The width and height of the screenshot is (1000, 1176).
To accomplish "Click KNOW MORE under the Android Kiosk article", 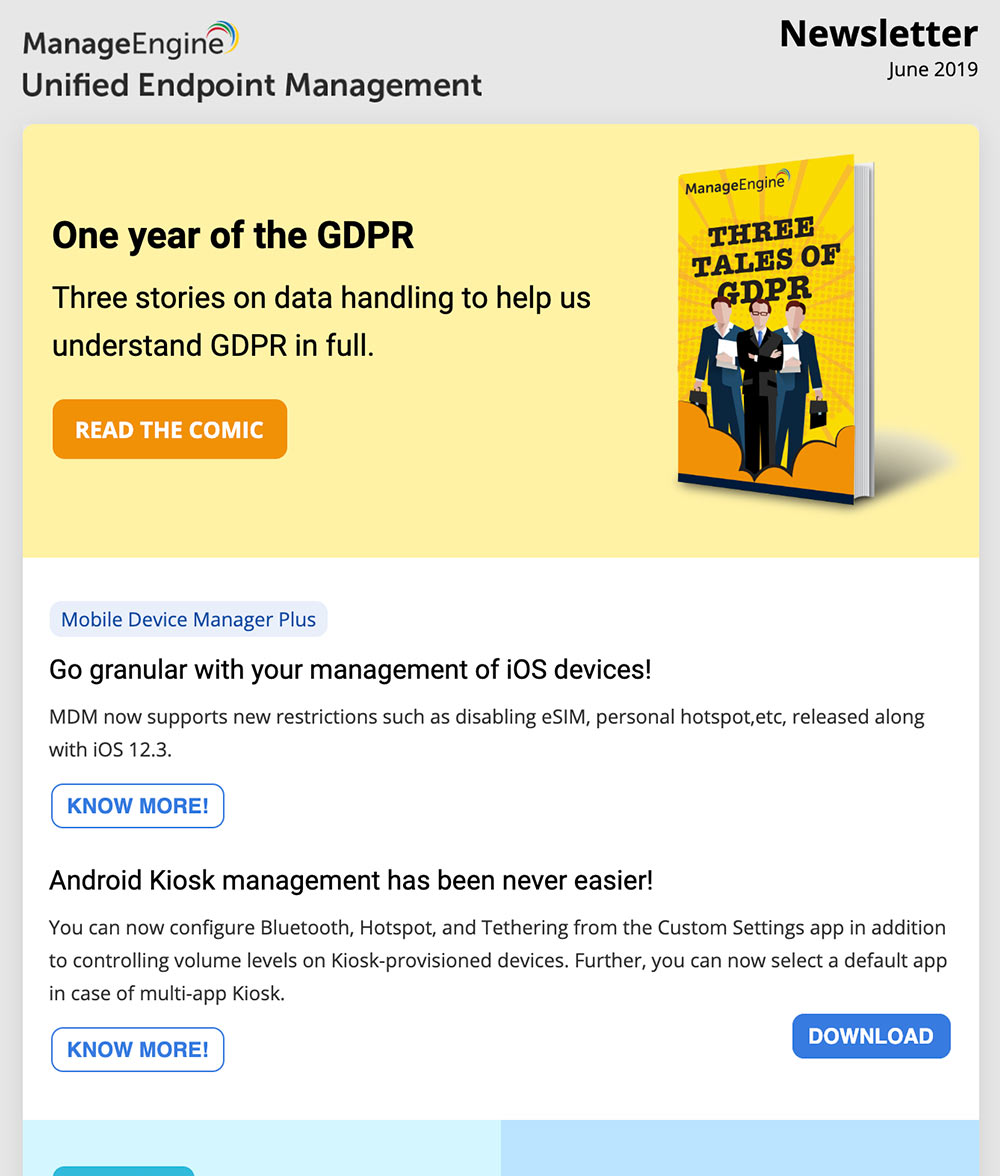I will click(x=138, y=1049).
